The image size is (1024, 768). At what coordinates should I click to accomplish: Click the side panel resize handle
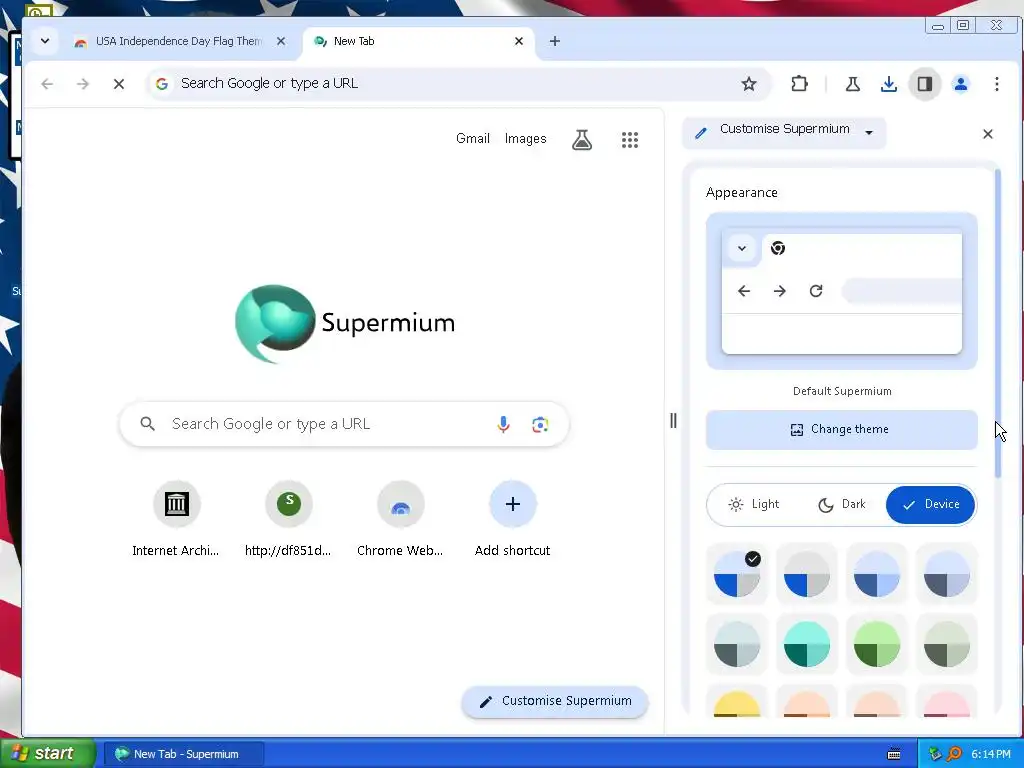[x=673, y=421]
